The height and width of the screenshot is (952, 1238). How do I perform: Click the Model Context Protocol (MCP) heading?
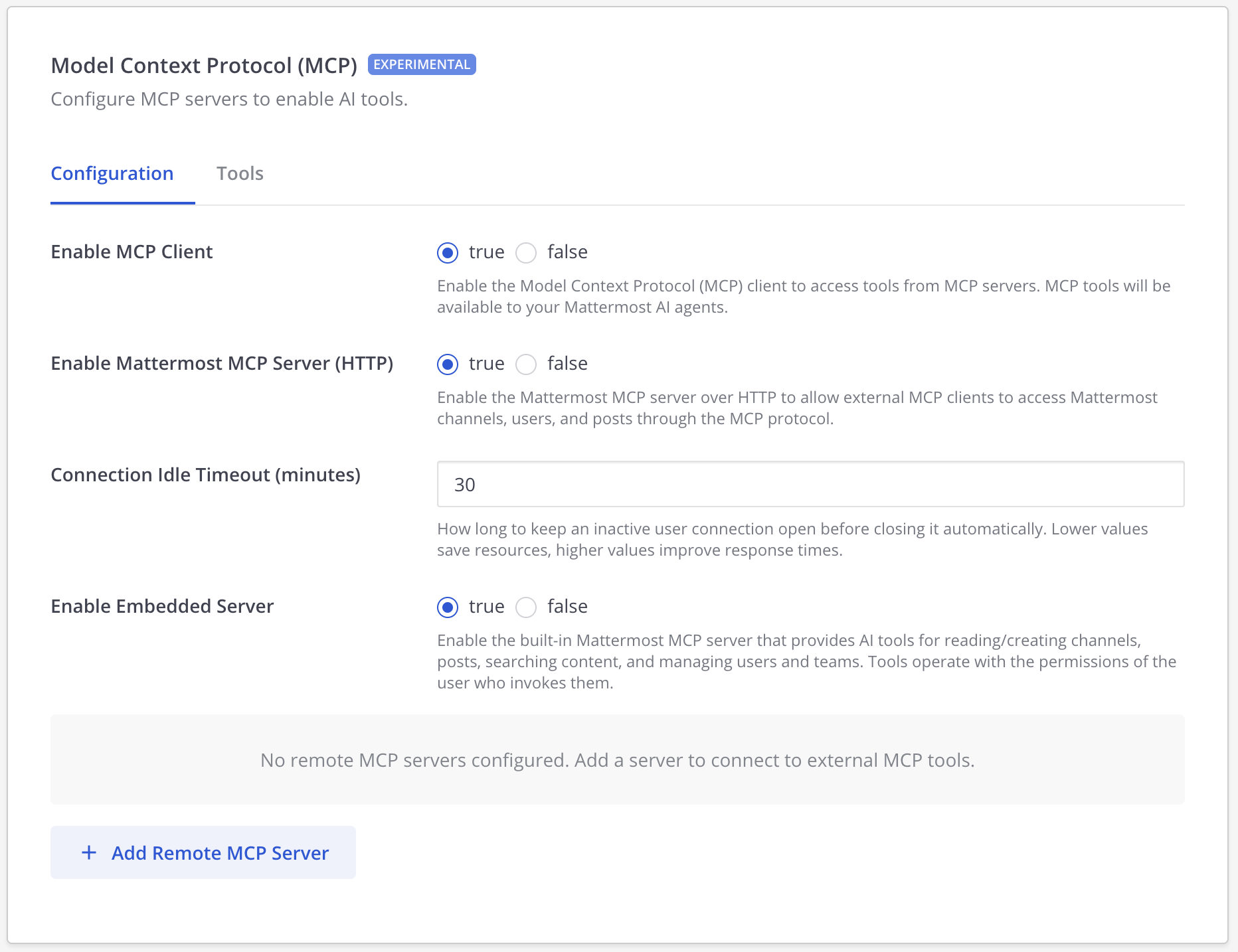[x=204, y=66]
